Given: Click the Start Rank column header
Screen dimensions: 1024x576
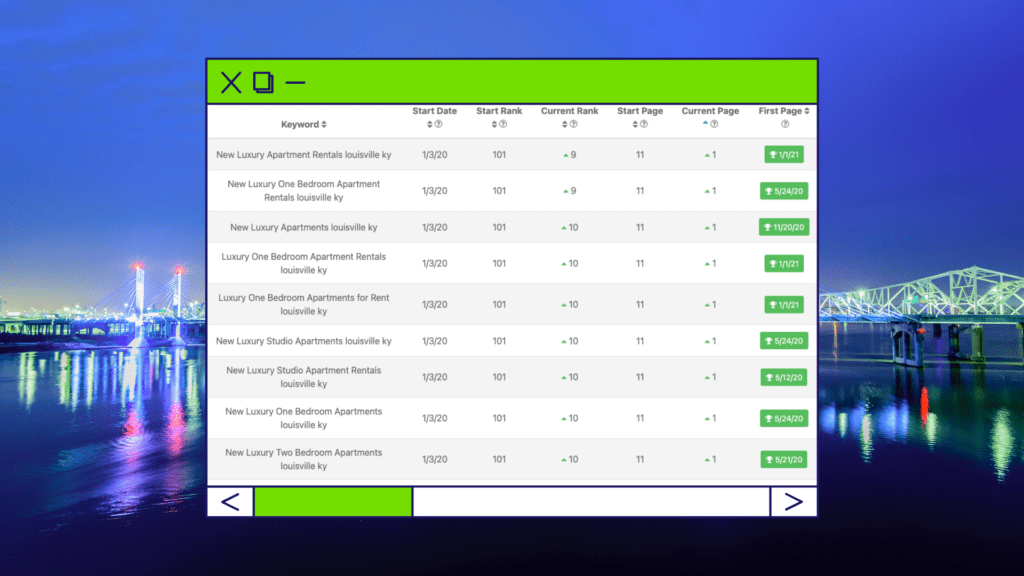Looking at the screenshot, I should (x=499, y=111).
